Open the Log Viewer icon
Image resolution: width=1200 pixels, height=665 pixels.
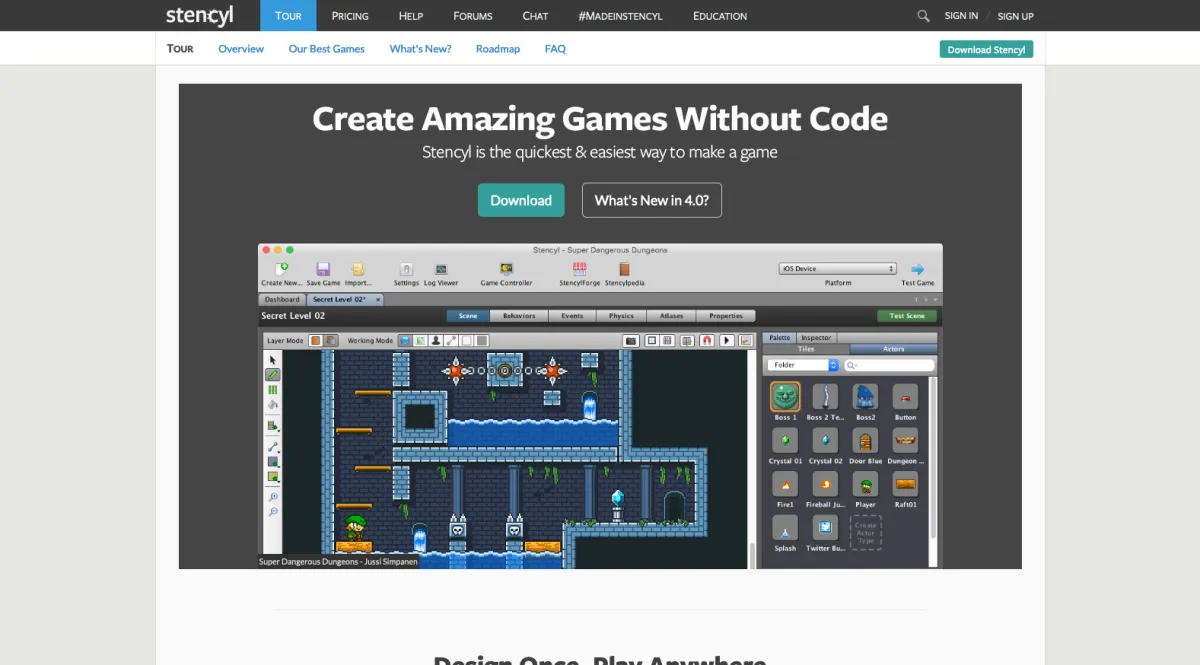point(440,269)
